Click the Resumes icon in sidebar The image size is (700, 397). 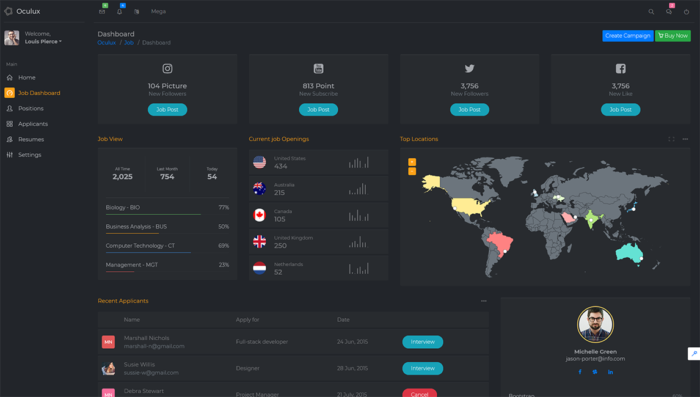coord(9,139)
